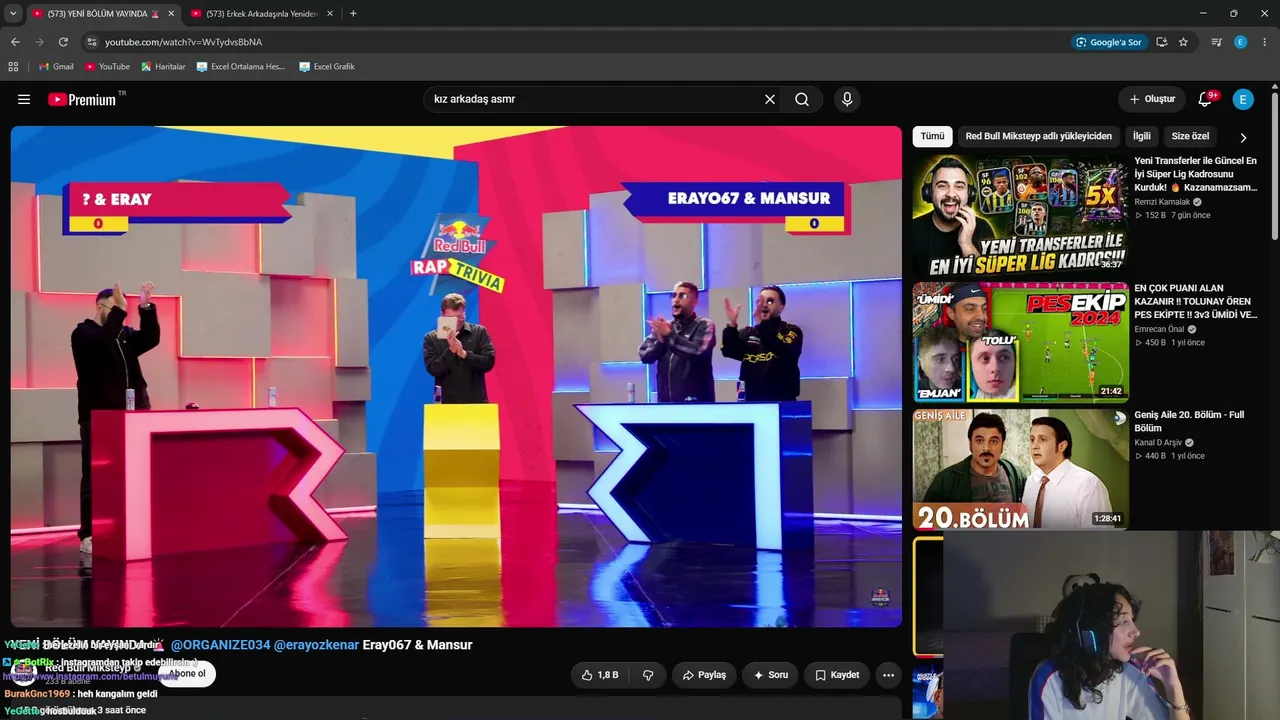
Task: Open the Haritalar bookmark
Action: [163, 67]
